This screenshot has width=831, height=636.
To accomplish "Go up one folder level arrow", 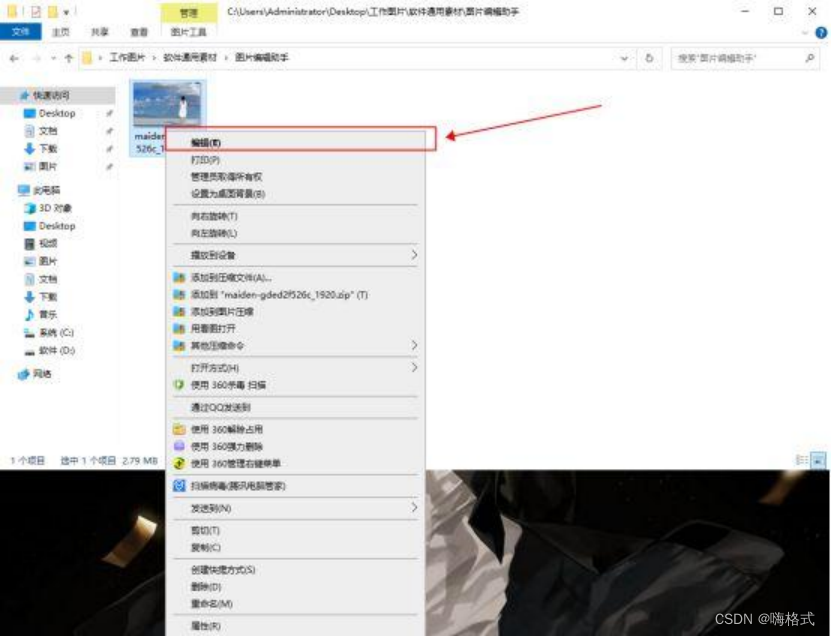I will [x=68, y=58].
